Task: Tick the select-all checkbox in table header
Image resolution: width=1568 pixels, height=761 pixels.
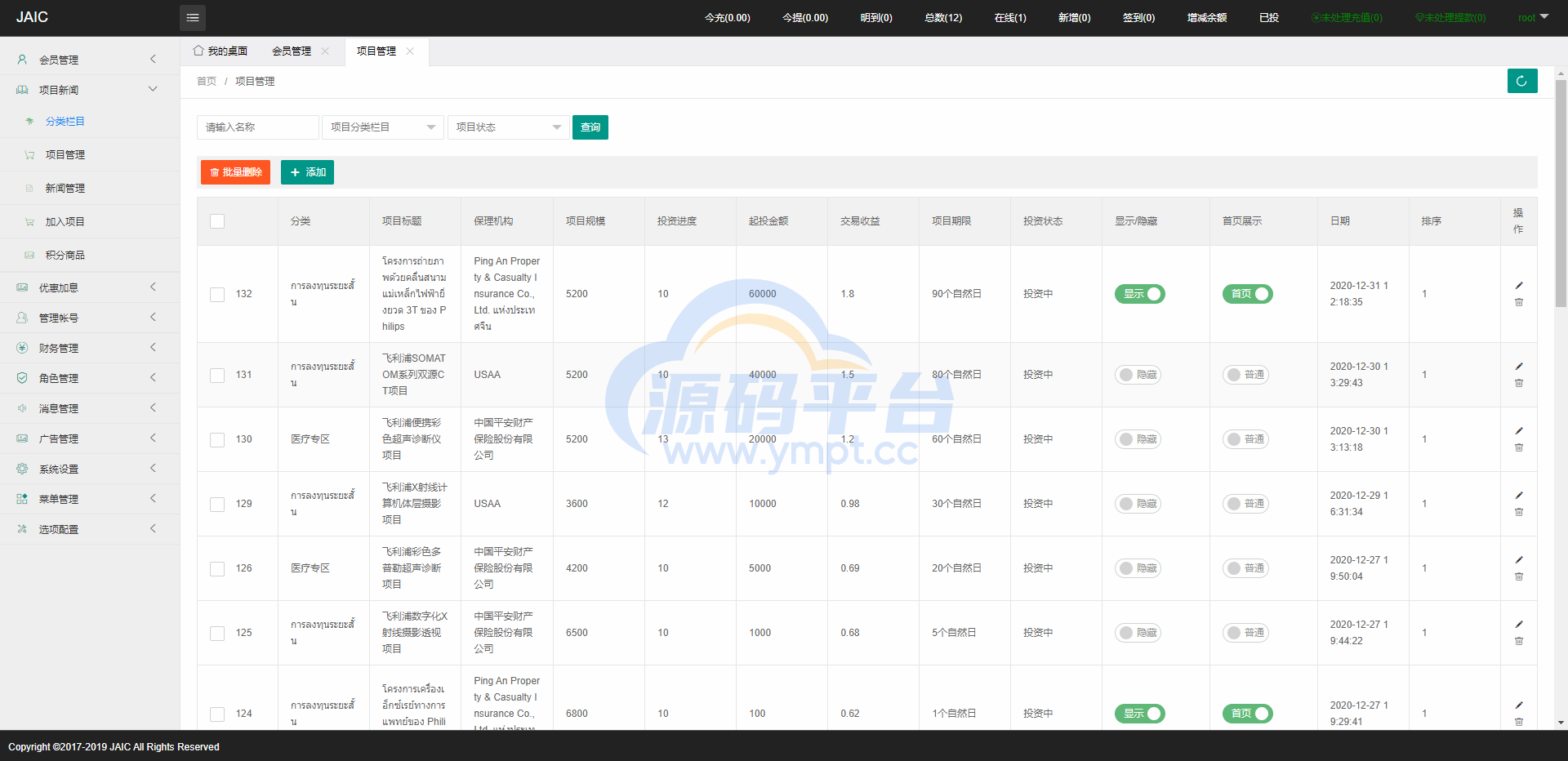Action: point(217,221)
